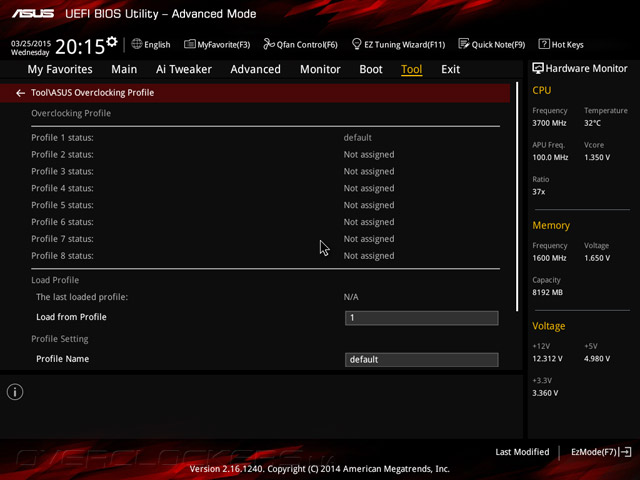Select the Profile 2 status row
The image size is (640, 480).
[x=265, y=155]
